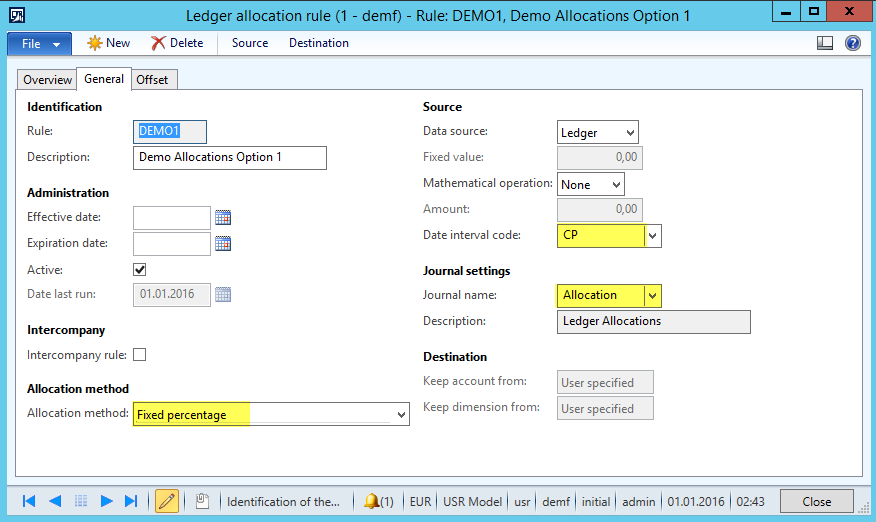Go to the next record

[x=106, y=501]
